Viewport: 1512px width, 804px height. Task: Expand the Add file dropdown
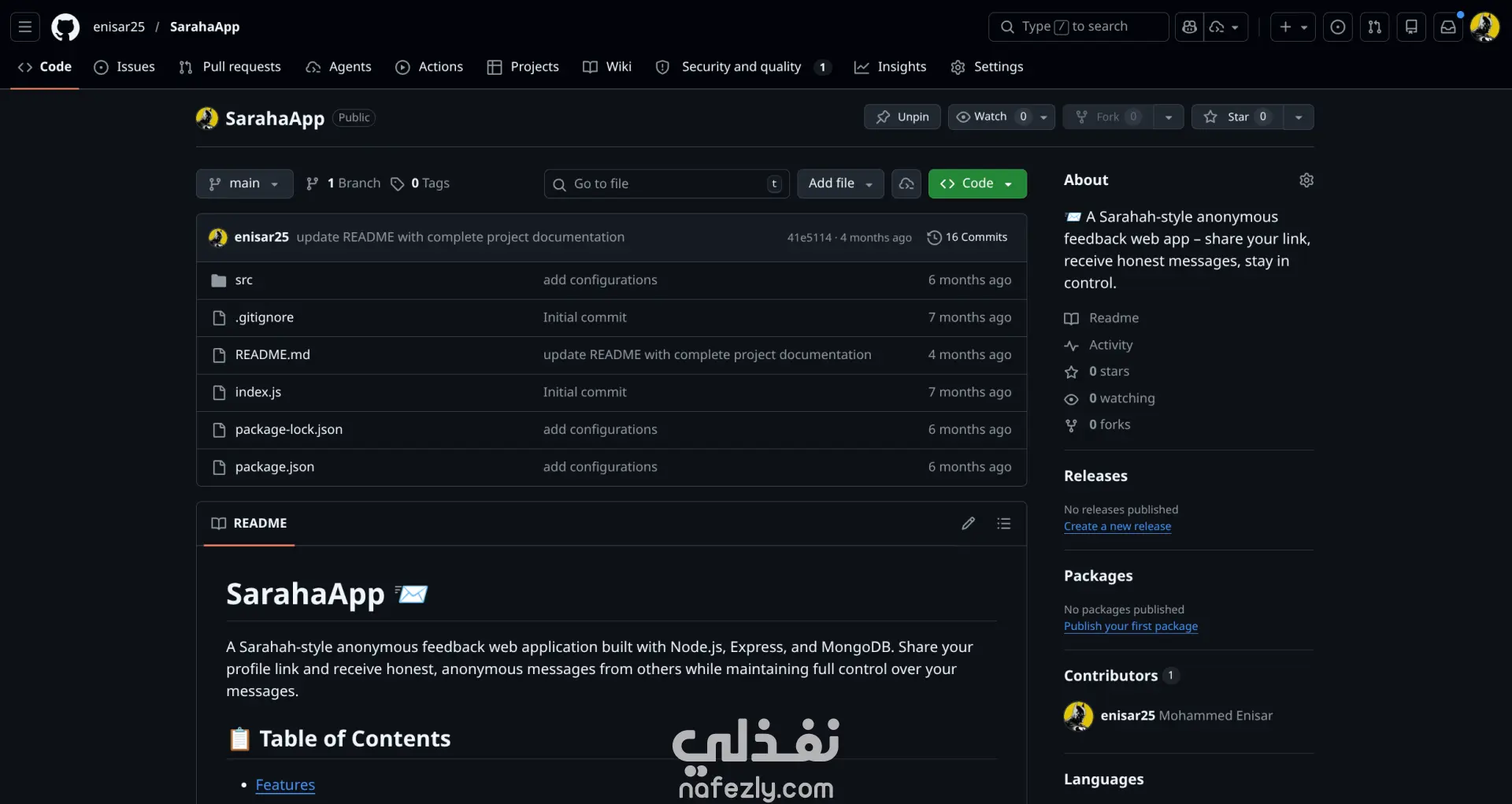click(x=840, y=183)
